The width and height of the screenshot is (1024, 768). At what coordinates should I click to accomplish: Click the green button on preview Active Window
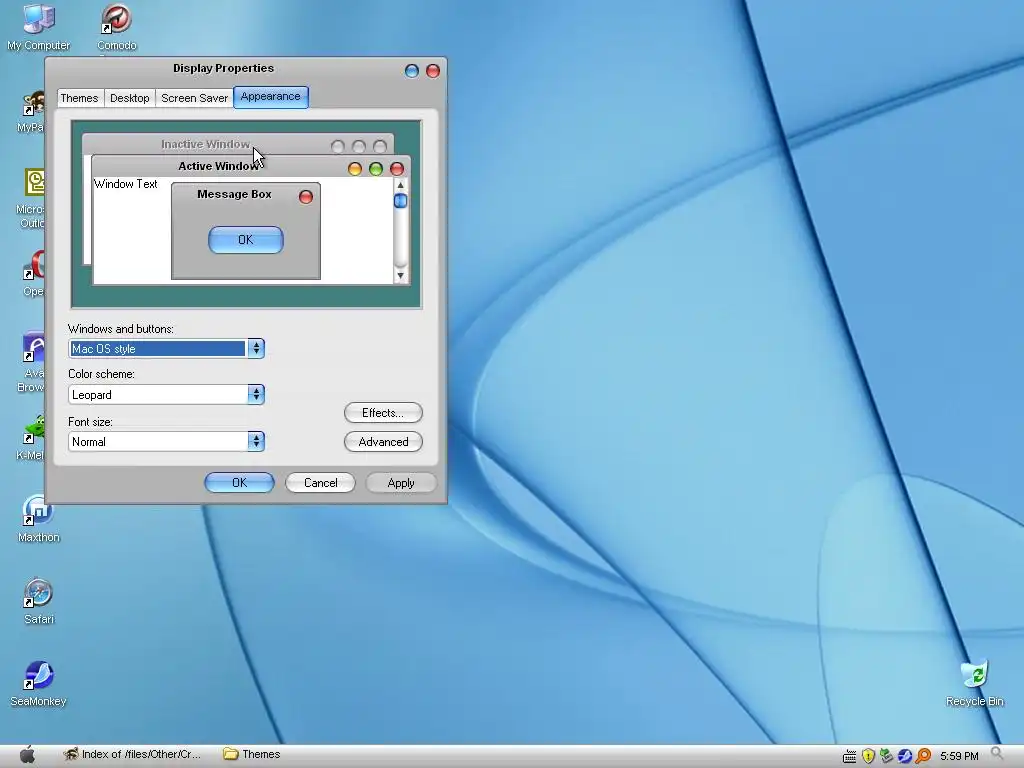[376, 169]
